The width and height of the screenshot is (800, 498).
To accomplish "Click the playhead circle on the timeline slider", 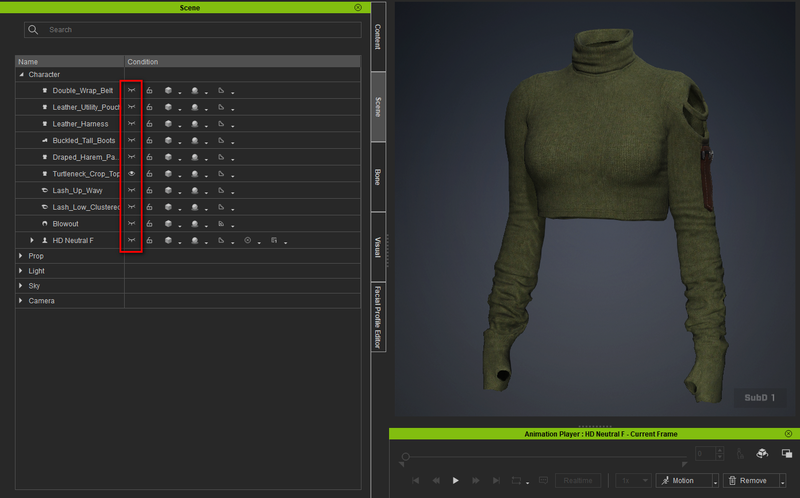I will tap(406, 457).
